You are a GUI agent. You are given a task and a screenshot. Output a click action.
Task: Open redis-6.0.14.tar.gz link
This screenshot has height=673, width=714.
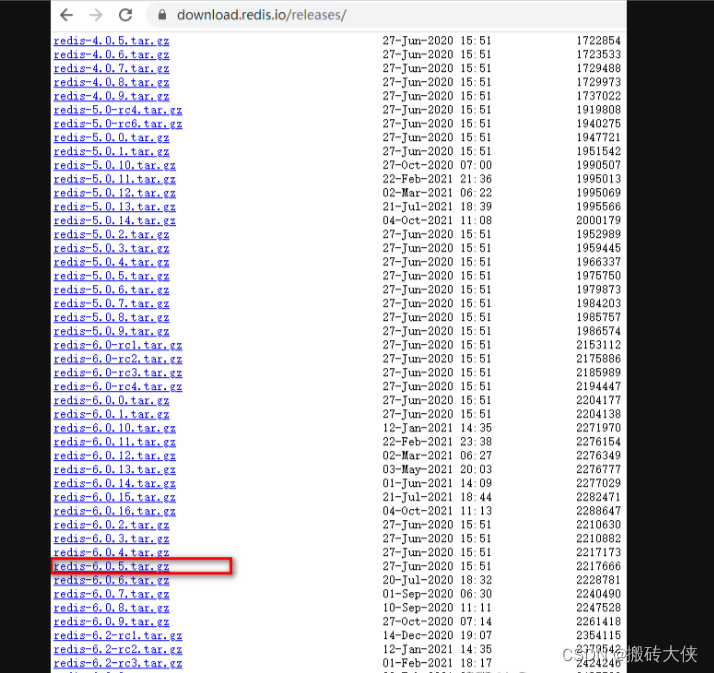coord(115,484)
